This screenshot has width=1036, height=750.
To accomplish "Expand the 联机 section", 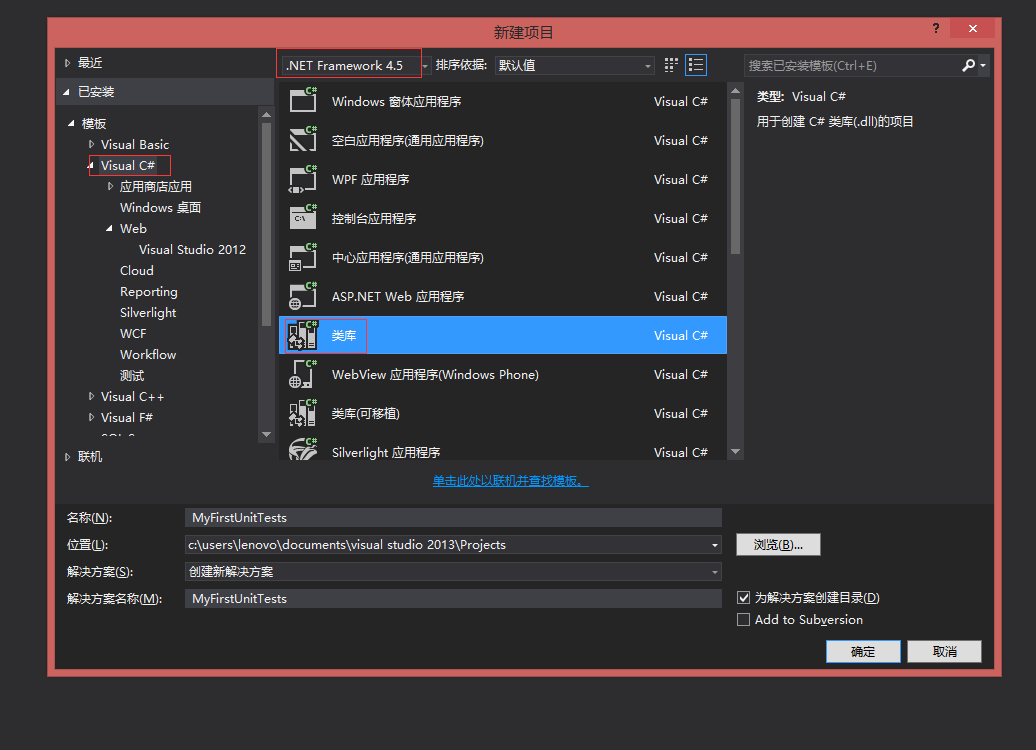I will pyautogui.click(x=67, y=457).
